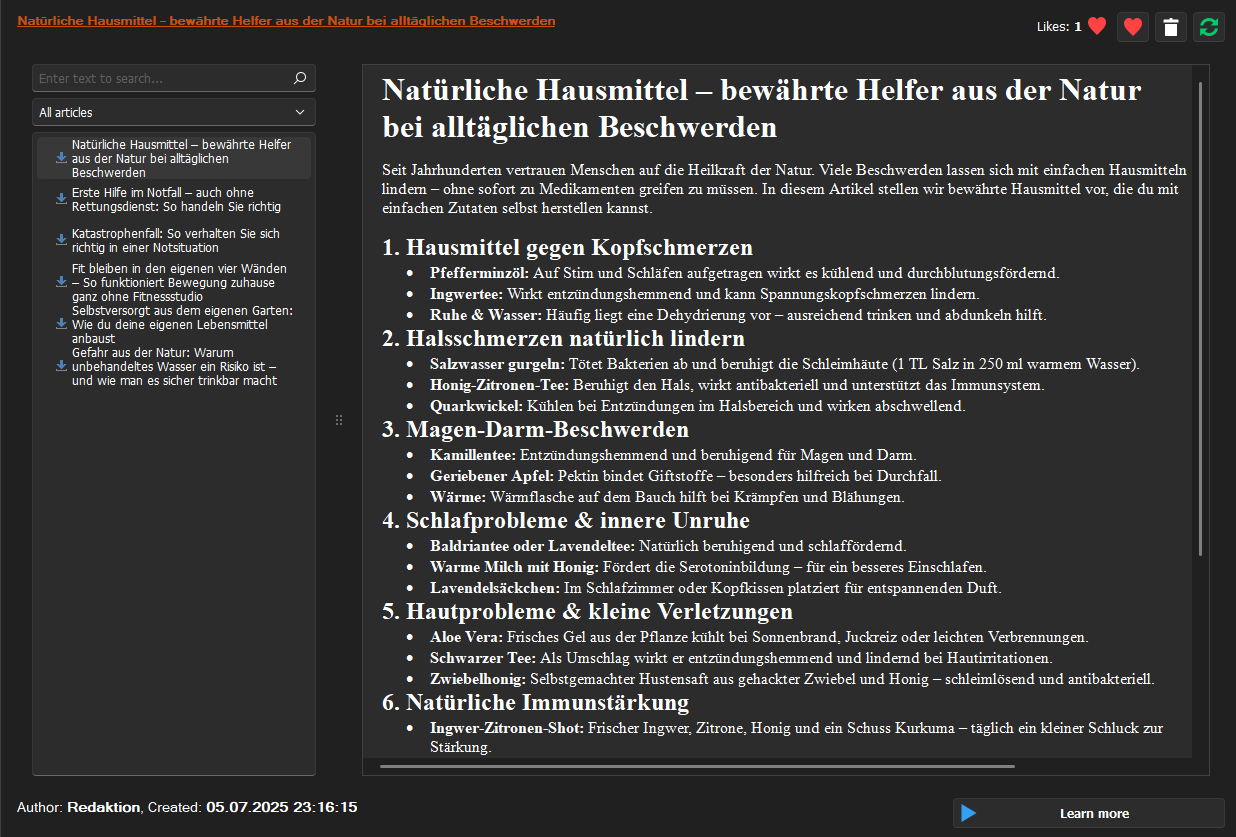Click download icon beside Gefahr aus der Natur
The width and height of the screenshot is (1236, 837).
coord(61,366)
